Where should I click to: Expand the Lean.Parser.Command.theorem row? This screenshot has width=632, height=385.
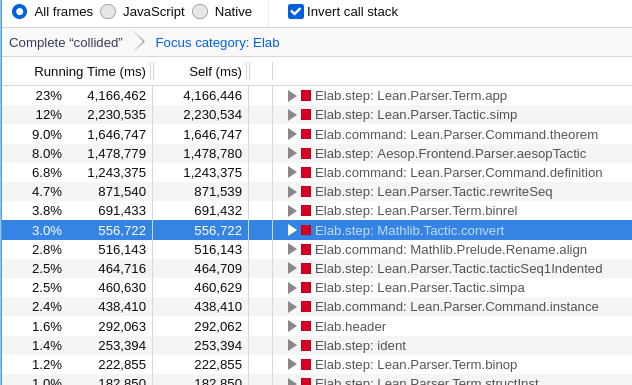[292, 134]
